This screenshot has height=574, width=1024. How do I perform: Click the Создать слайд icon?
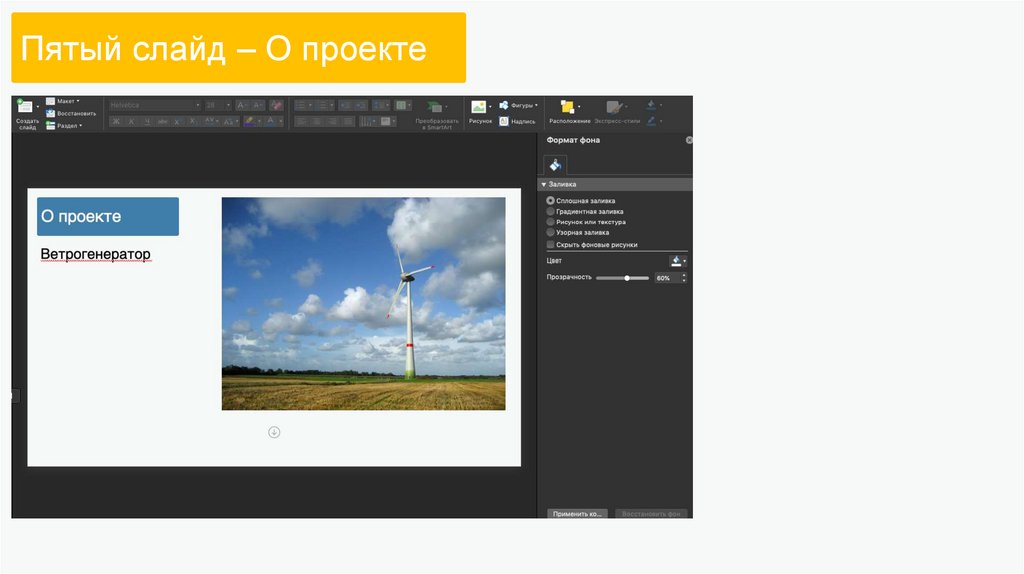(26, 107)
